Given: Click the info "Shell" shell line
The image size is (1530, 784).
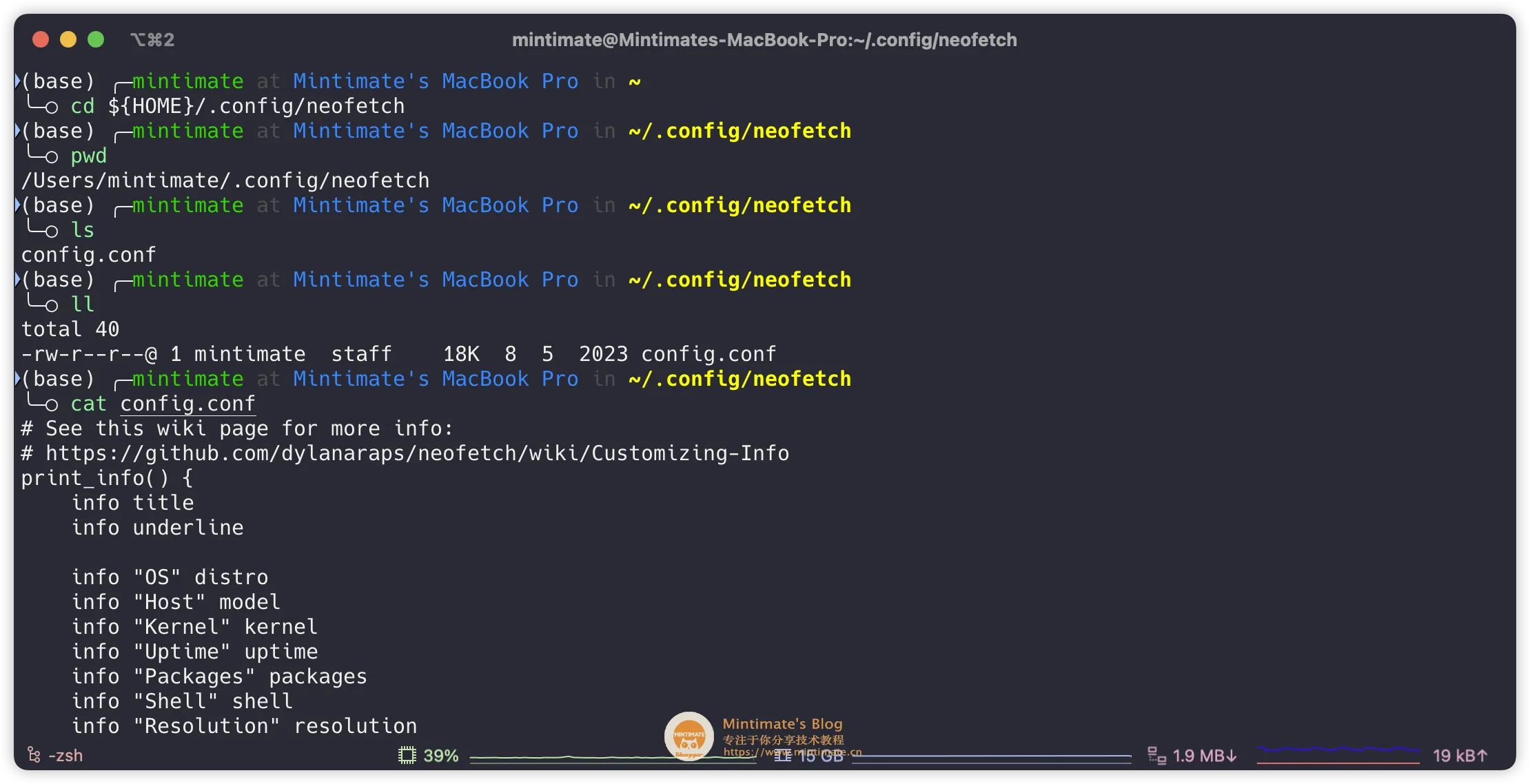Looking at the screenshot, I should [183, 701].
